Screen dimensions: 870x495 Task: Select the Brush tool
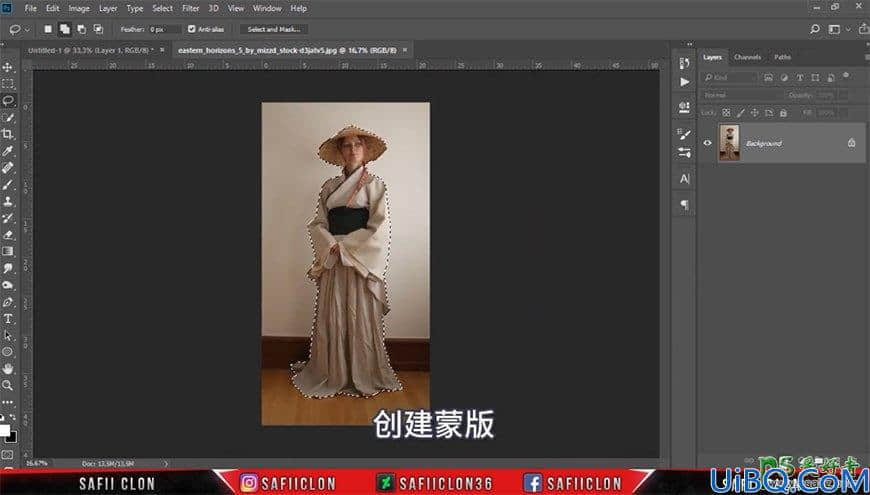tap(8, 184)
